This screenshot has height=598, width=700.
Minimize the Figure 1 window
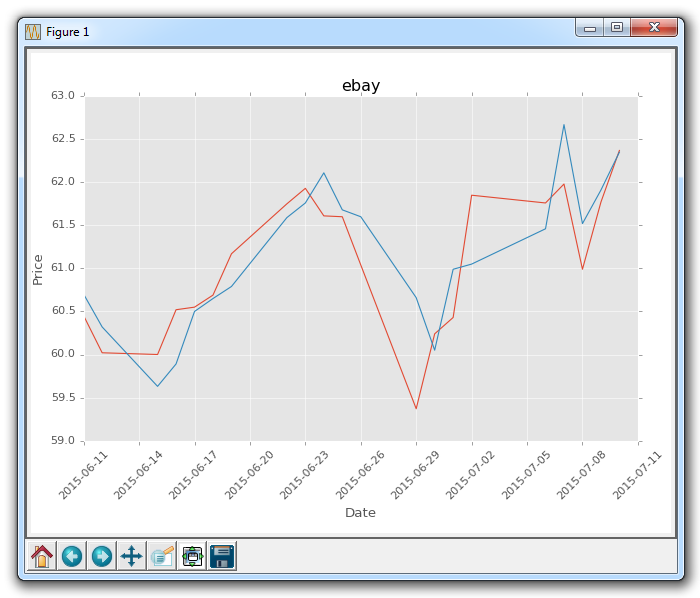(x=590, y=28)
